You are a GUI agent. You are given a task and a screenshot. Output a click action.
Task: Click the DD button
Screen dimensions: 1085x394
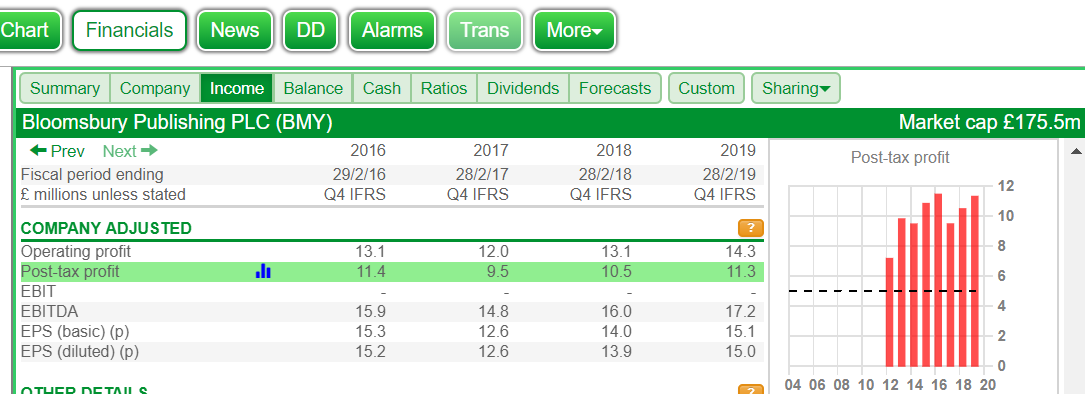[311, 30]
